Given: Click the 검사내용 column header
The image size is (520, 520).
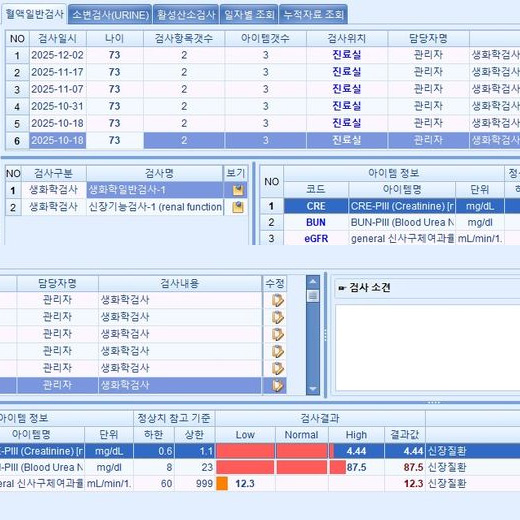Looking at the screenshot, I should (x=180, y=284).
